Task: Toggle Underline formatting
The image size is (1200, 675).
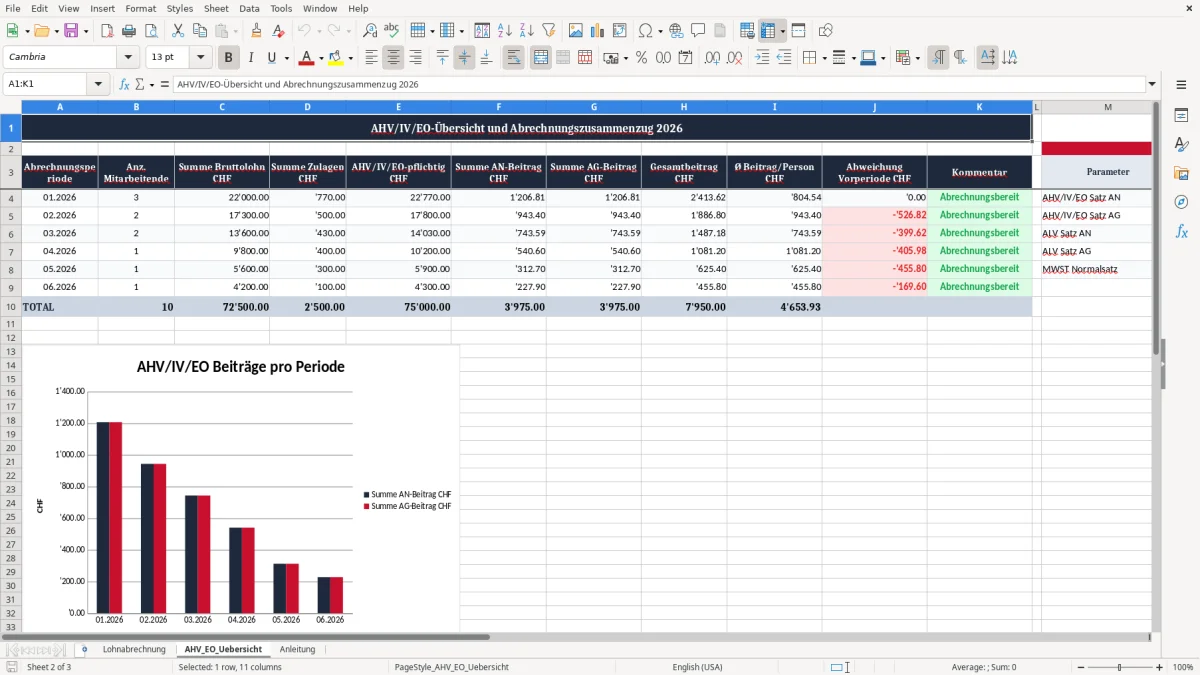Action: (271, 58)
